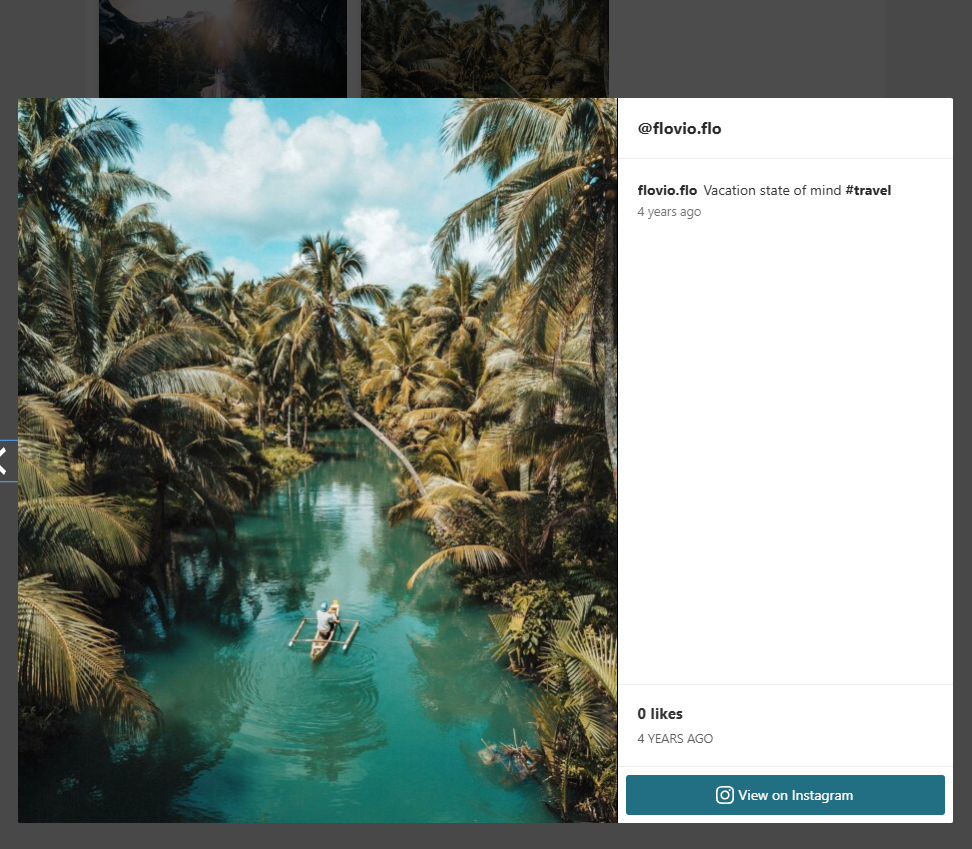
Task: Select the dimmed palm trees thumbnail behind the popup
Action: click(484, 48)
